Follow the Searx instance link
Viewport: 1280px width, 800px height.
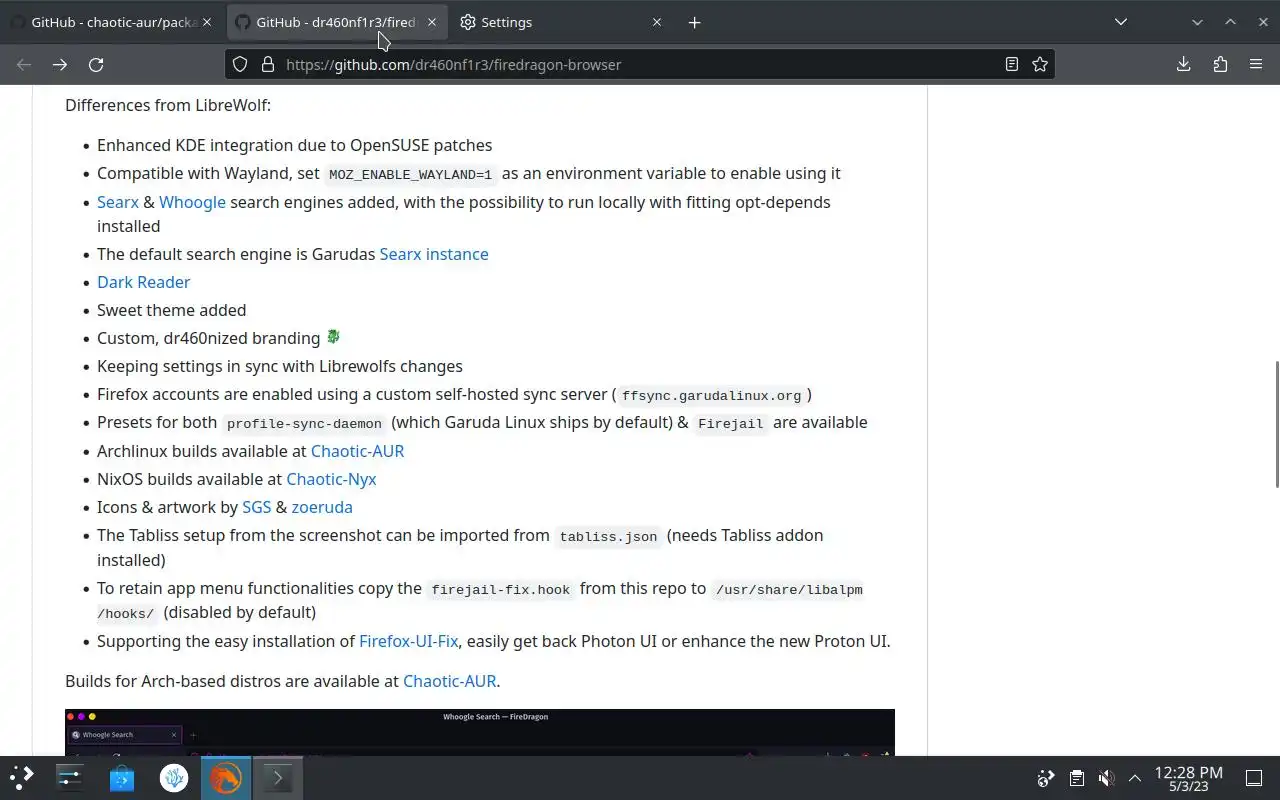(434, 254)
